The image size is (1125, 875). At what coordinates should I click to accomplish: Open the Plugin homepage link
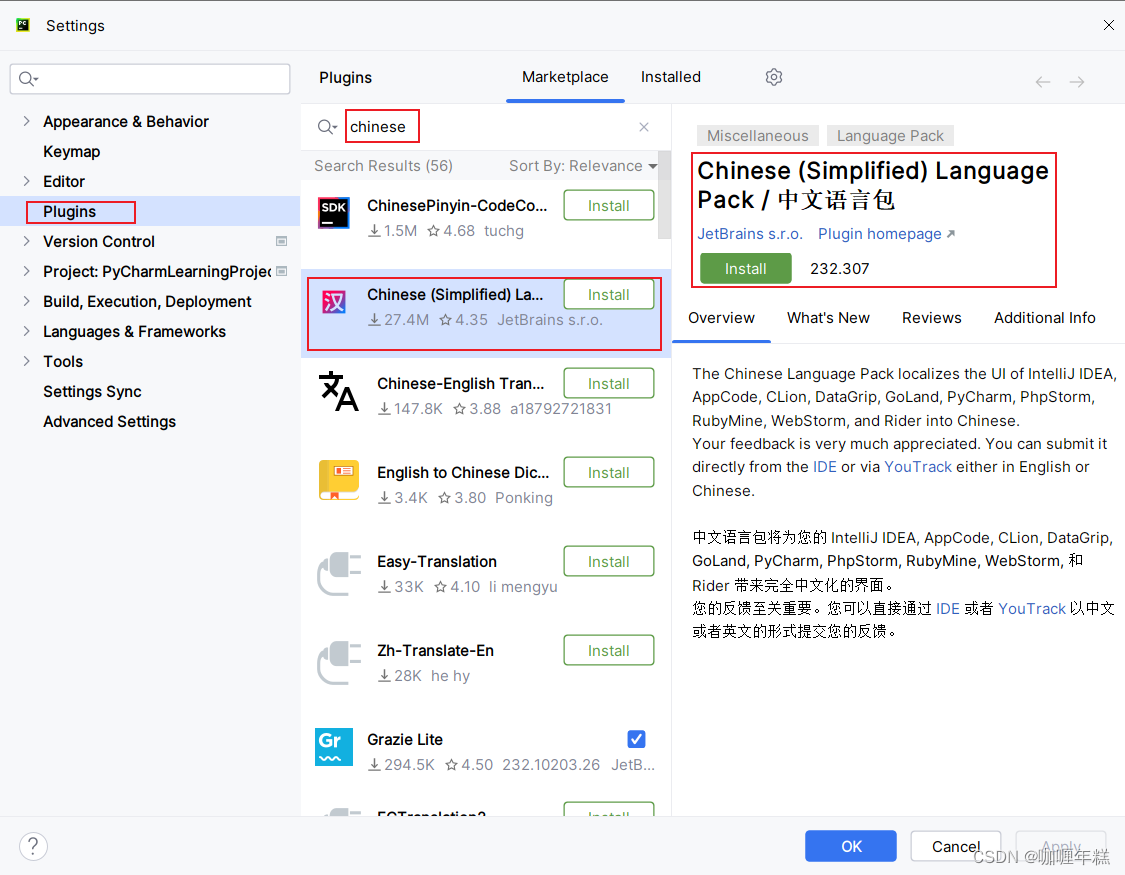pyautogui.click(x=880, y=234)
